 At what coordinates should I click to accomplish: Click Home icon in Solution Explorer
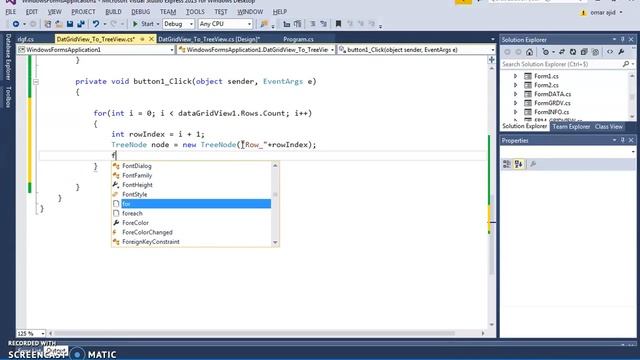[x=529, y=52]
